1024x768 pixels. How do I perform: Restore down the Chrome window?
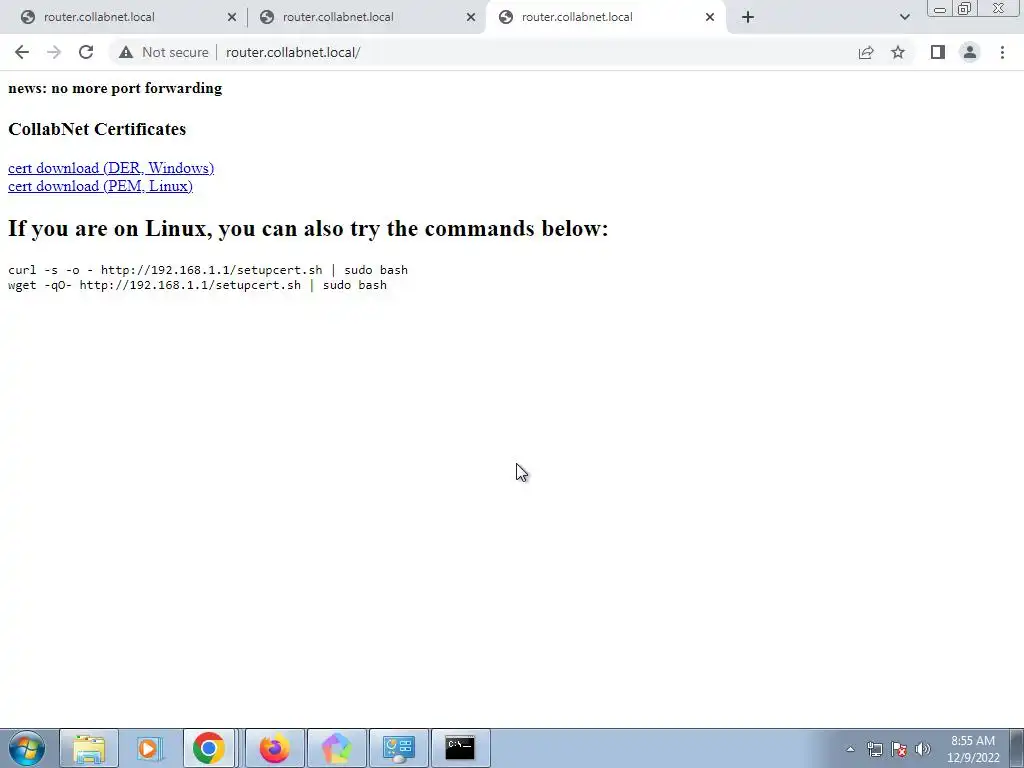point(965,9)
